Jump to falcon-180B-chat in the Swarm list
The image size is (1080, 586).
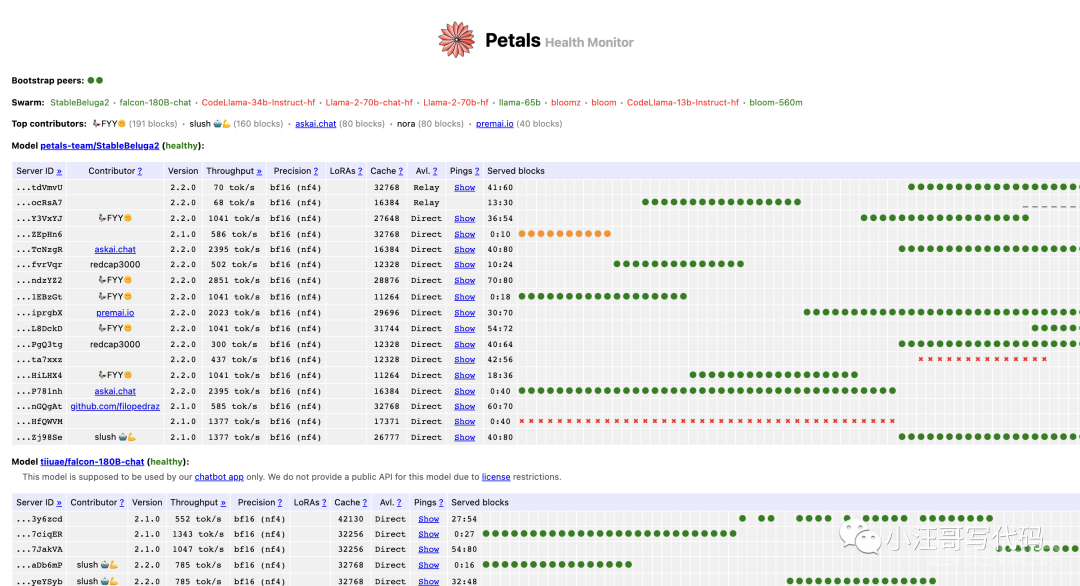tap(155, 103)
